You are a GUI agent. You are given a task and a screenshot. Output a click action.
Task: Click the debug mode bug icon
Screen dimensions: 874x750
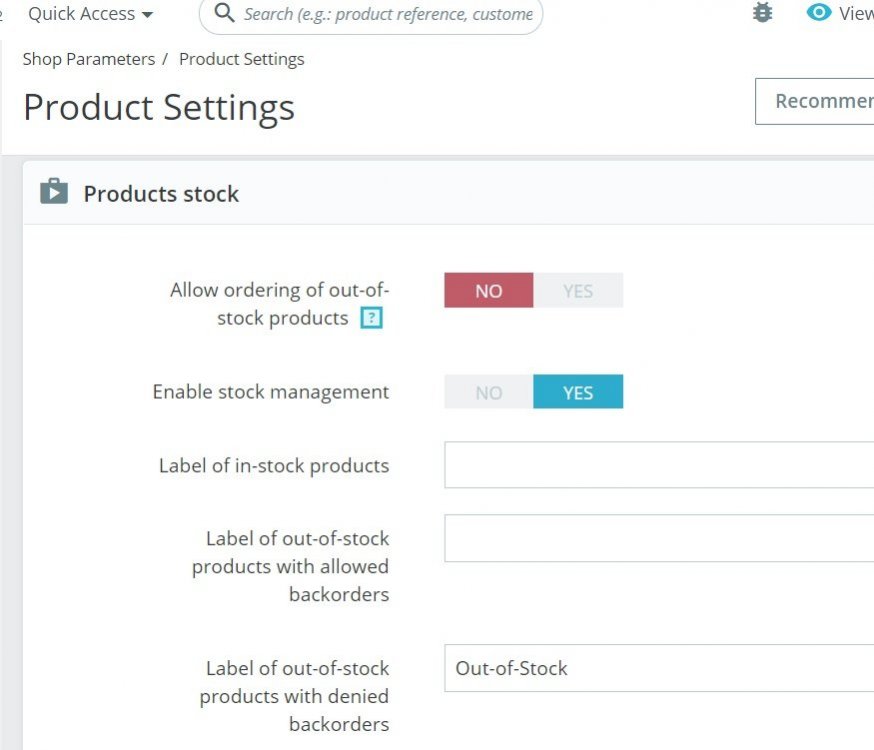click(x=763, y=13)
